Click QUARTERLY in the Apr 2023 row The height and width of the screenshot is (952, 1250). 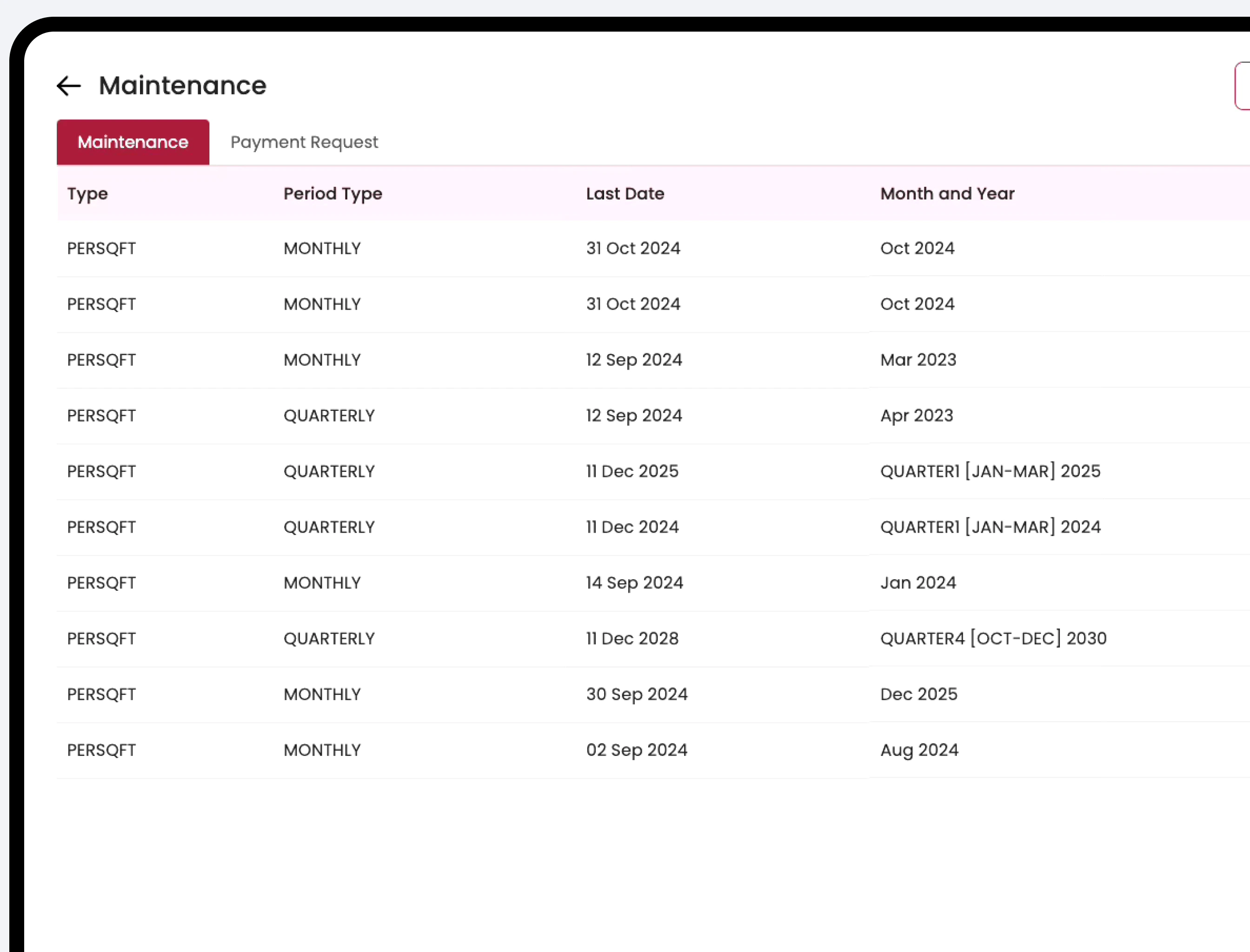click(329, 416)
